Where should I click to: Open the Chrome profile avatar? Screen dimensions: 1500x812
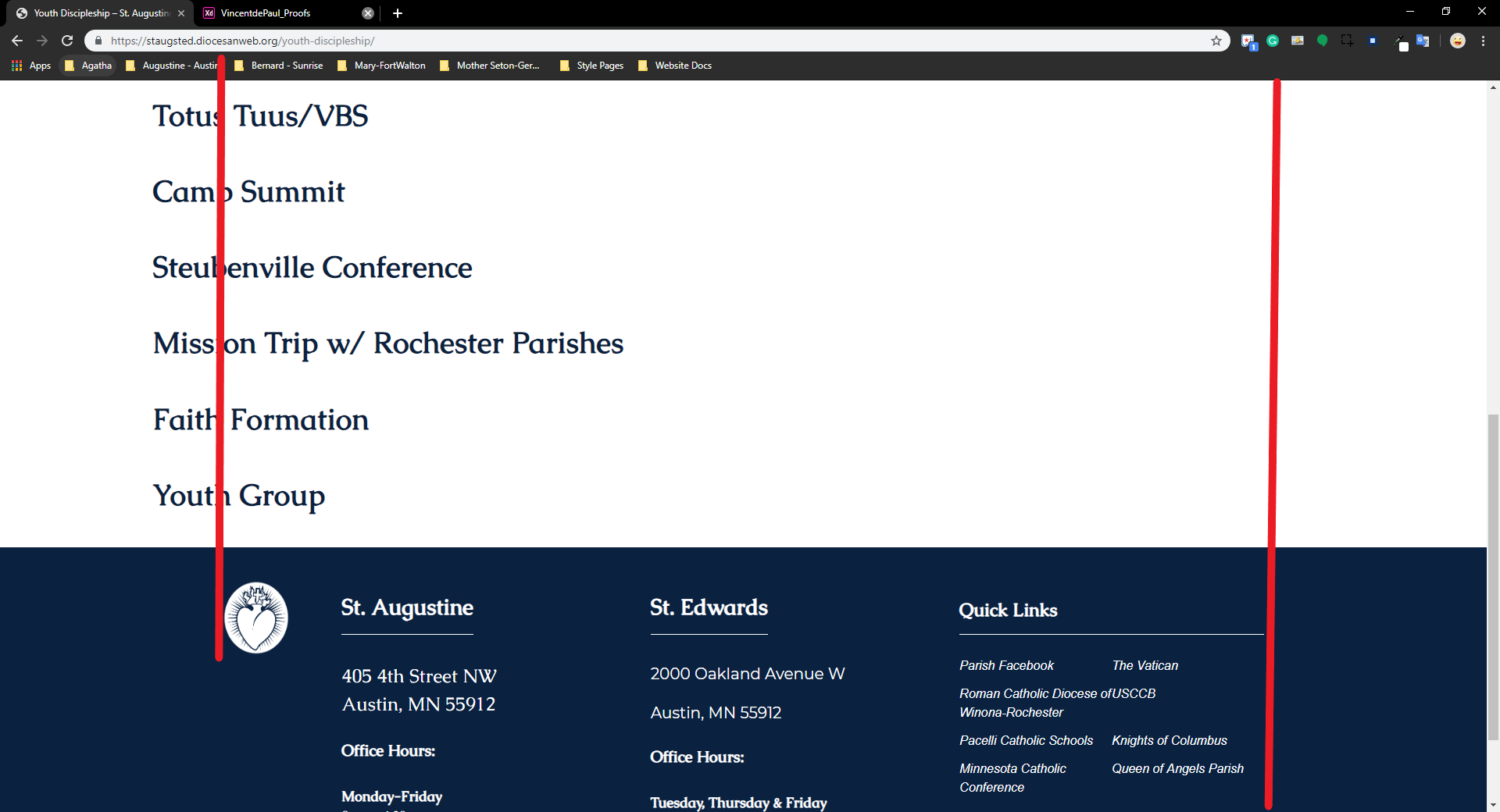(1457, 41)
